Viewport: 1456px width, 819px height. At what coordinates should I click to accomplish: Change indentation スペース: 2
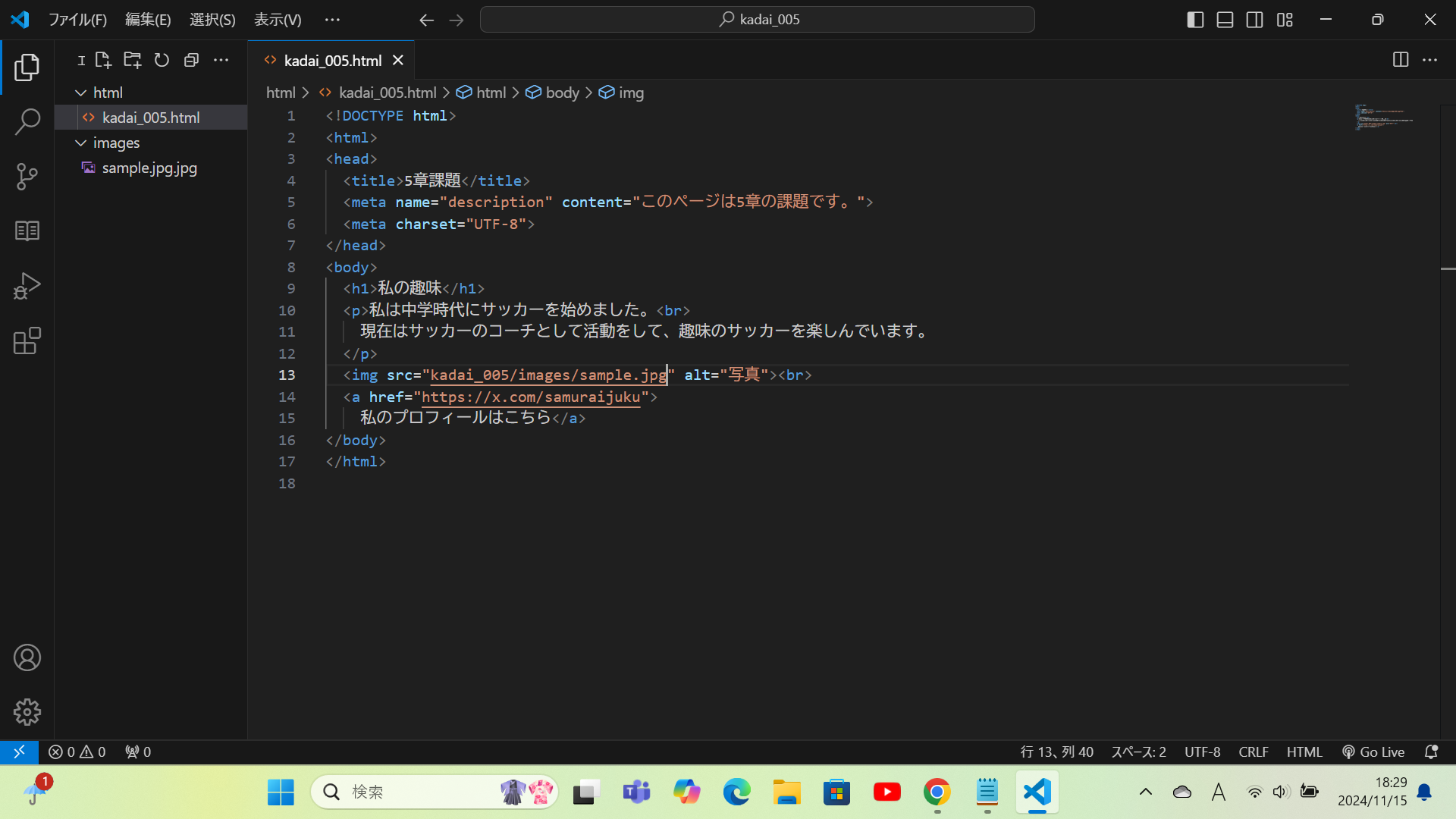pyautogui.click(x=1138, y=752)
